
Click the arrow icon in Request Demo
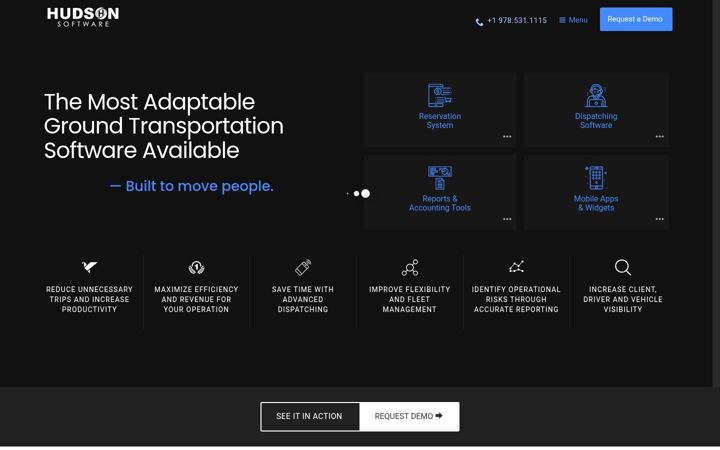439,416
